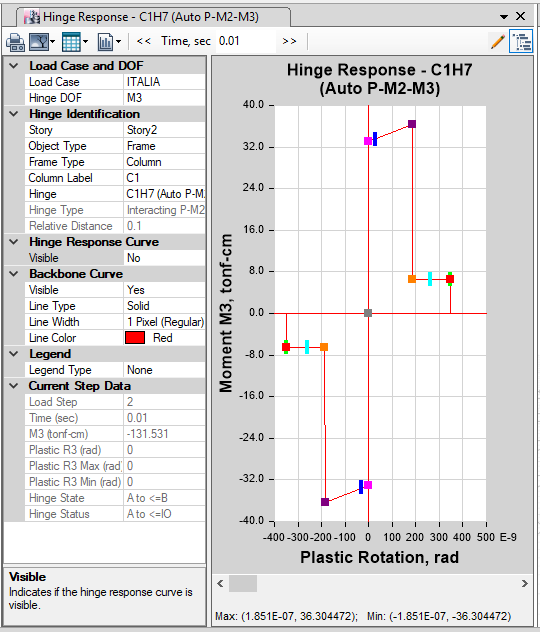Click the upper purple backbone point
This screenshot has height=632, width=540.
click(412, 124)
